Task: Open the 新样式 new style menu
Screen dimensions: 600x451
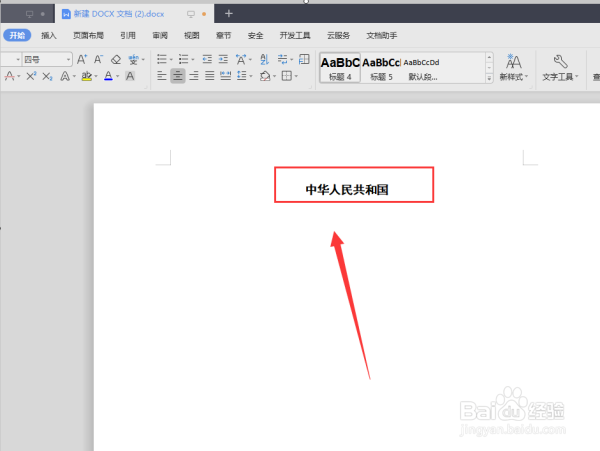Action: point(514,67)
